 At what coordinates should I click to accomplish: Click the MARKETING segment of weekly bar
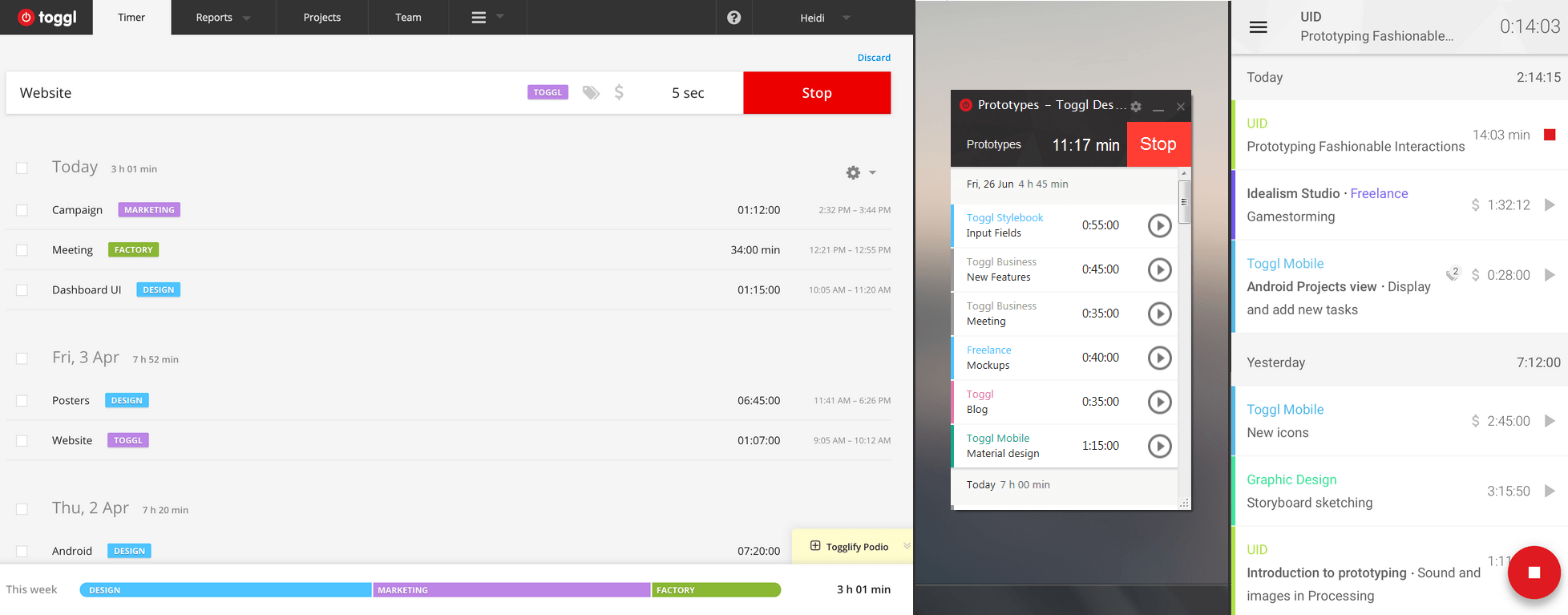(511, 590)
